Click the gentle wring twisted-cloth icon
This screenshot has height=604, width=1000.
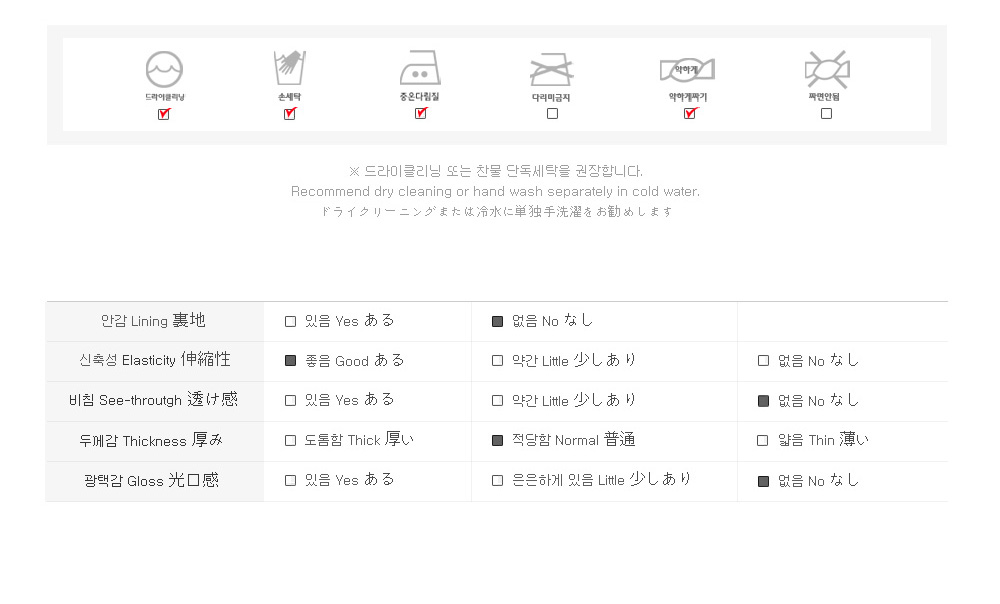click(x=688, y=70)
